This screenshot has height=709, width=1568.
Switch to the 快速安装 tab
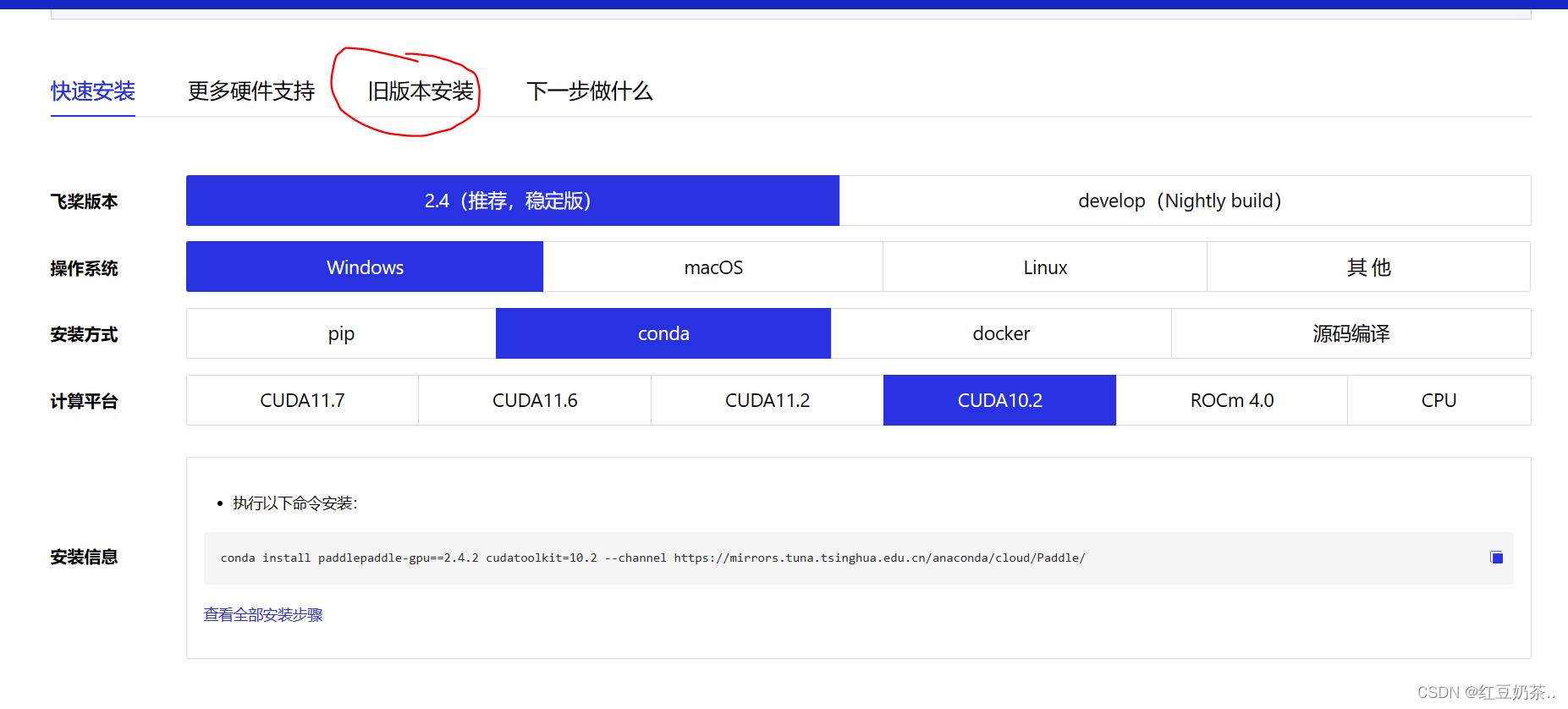(93, 91)
